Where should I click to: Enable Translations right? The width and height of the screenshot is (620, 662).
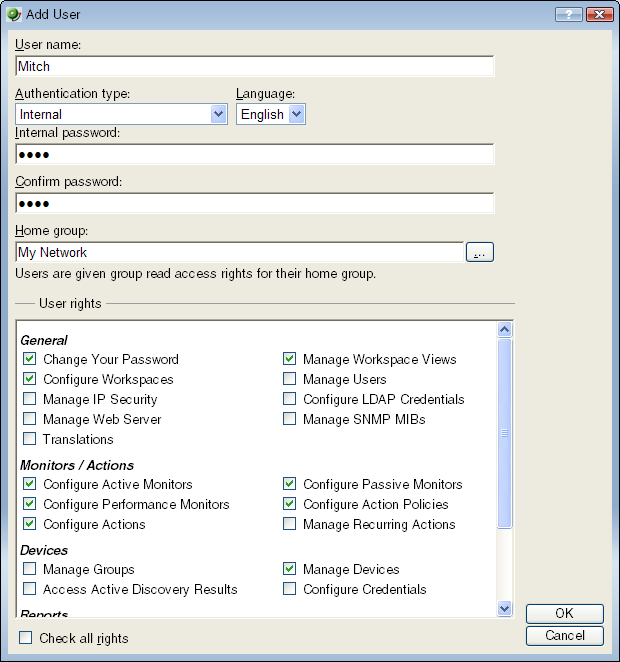coord(30,439)
